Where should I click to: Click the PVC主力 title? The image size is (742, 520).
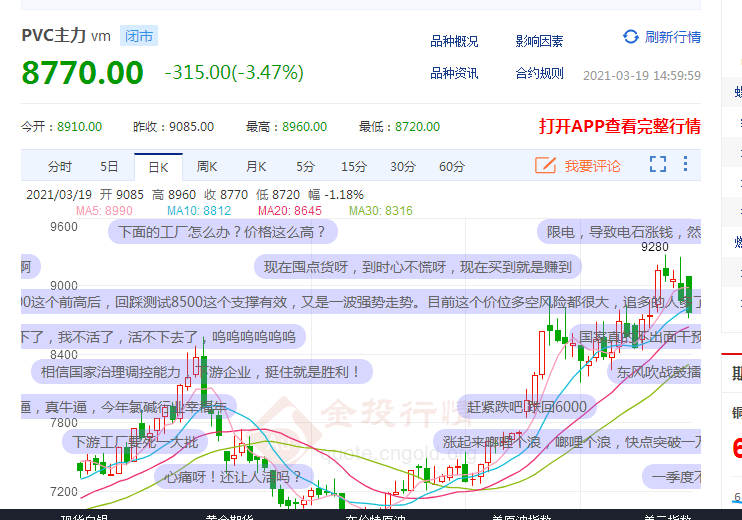(x=53, y=35)
